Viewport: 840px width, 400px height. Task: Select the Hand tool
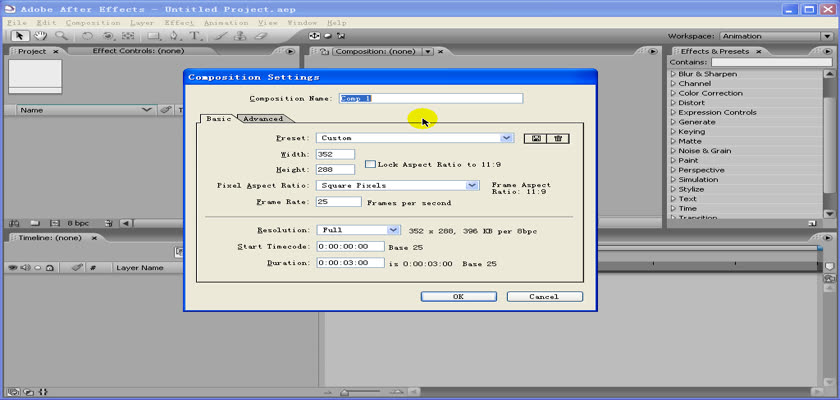(x=40, y=36)
